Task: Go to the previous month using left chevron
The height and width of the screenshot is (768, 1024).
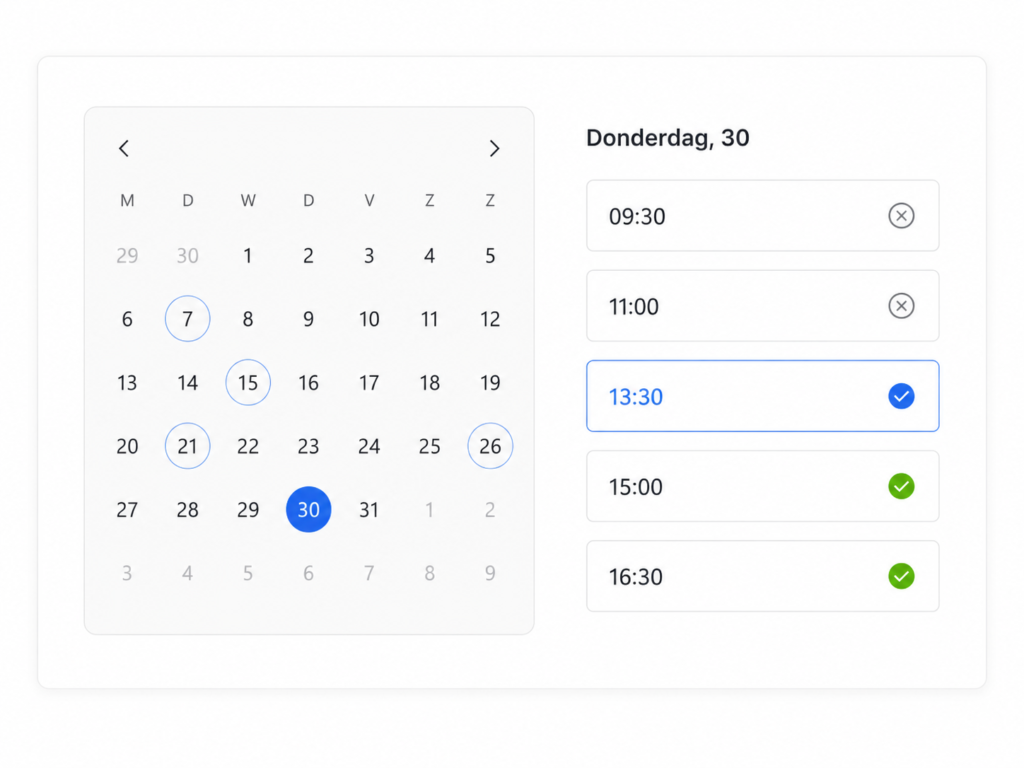Action: [x=124, y=148]
